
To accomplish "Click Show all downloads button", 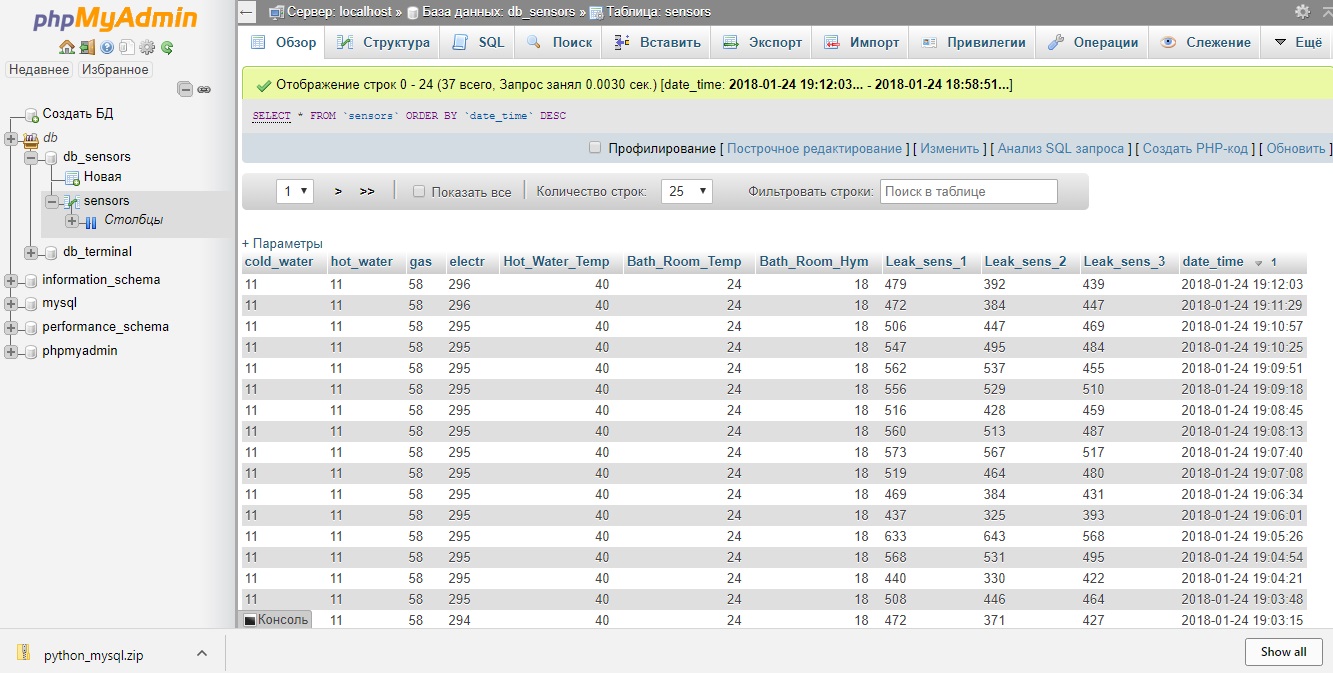I will [x=1283, y=652].
